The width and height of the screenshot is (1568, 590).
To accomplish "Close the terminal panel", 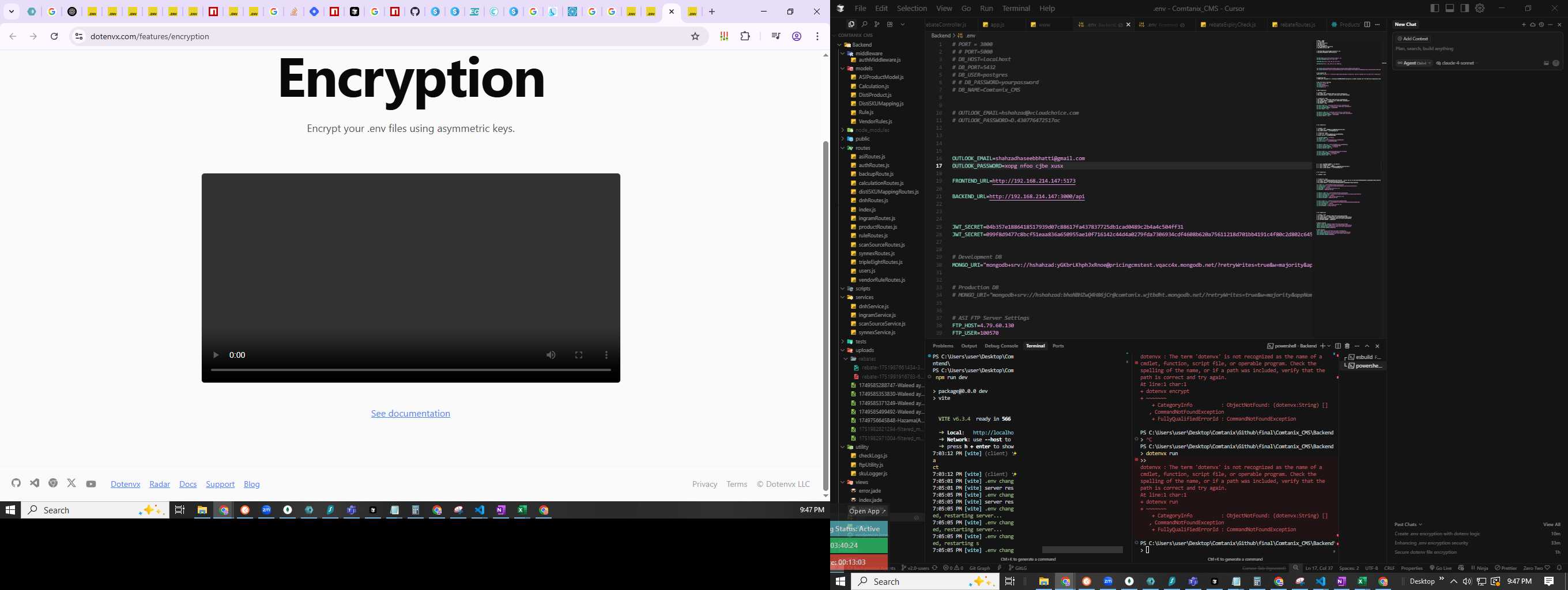I will [x=1378, y=346].
